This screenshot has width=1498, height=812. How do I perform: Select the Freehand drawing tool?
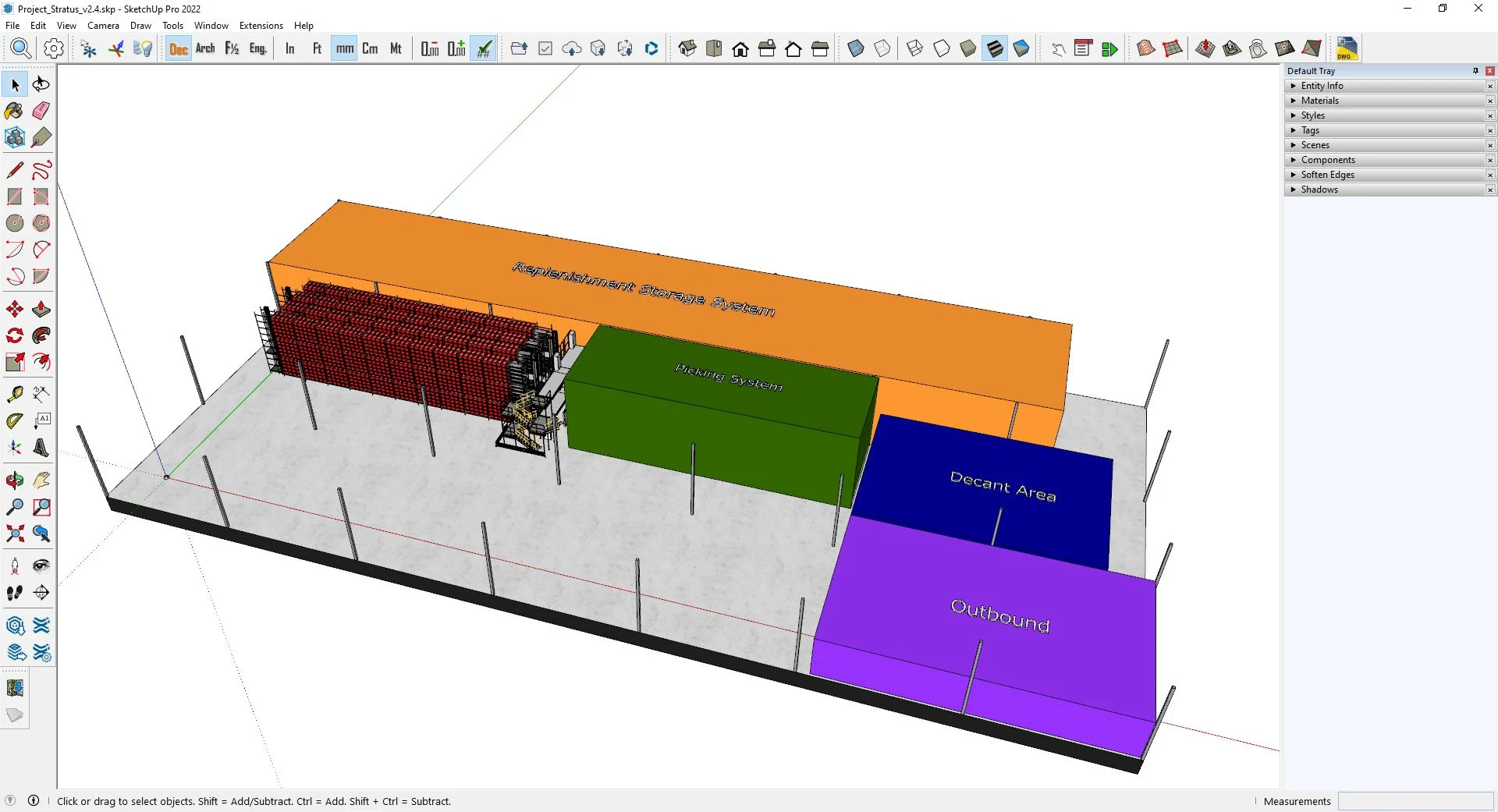(41, 170)
